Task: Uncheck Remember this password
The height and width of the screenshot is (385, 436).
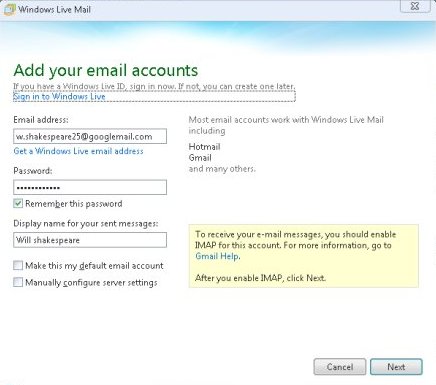Action: coord(18,203)
